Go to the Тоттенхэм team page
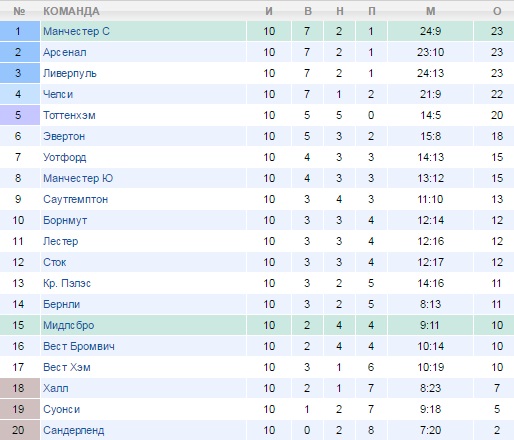 point(69,115)
